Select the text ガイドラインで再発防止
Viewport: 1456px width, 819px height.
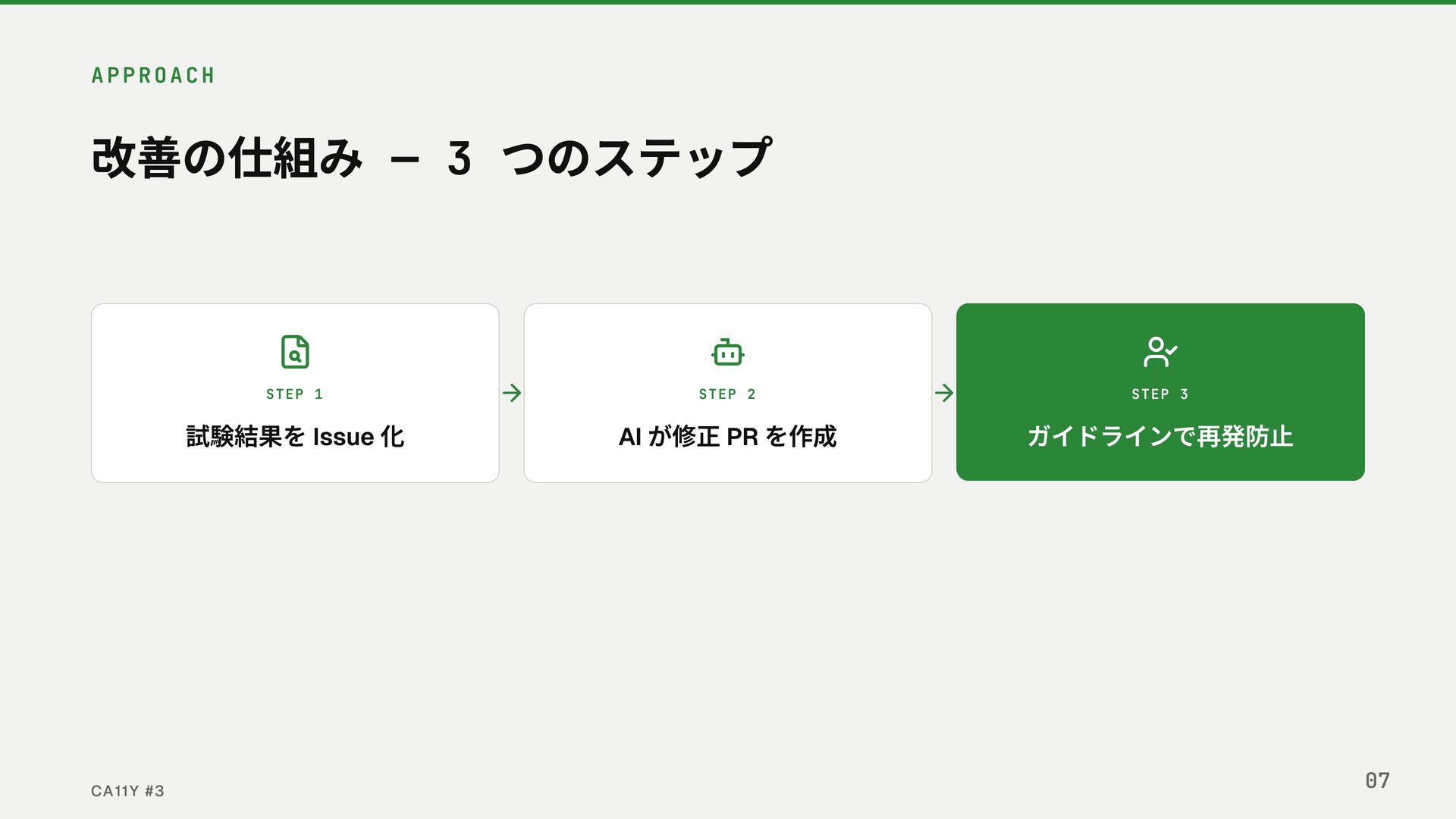1159,437
